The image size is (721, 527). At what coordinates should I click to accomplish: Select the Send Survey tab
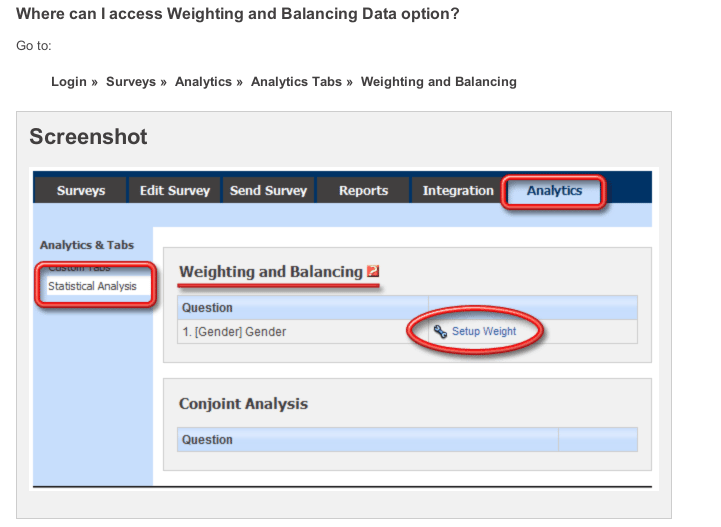click(x=267, y=190)
